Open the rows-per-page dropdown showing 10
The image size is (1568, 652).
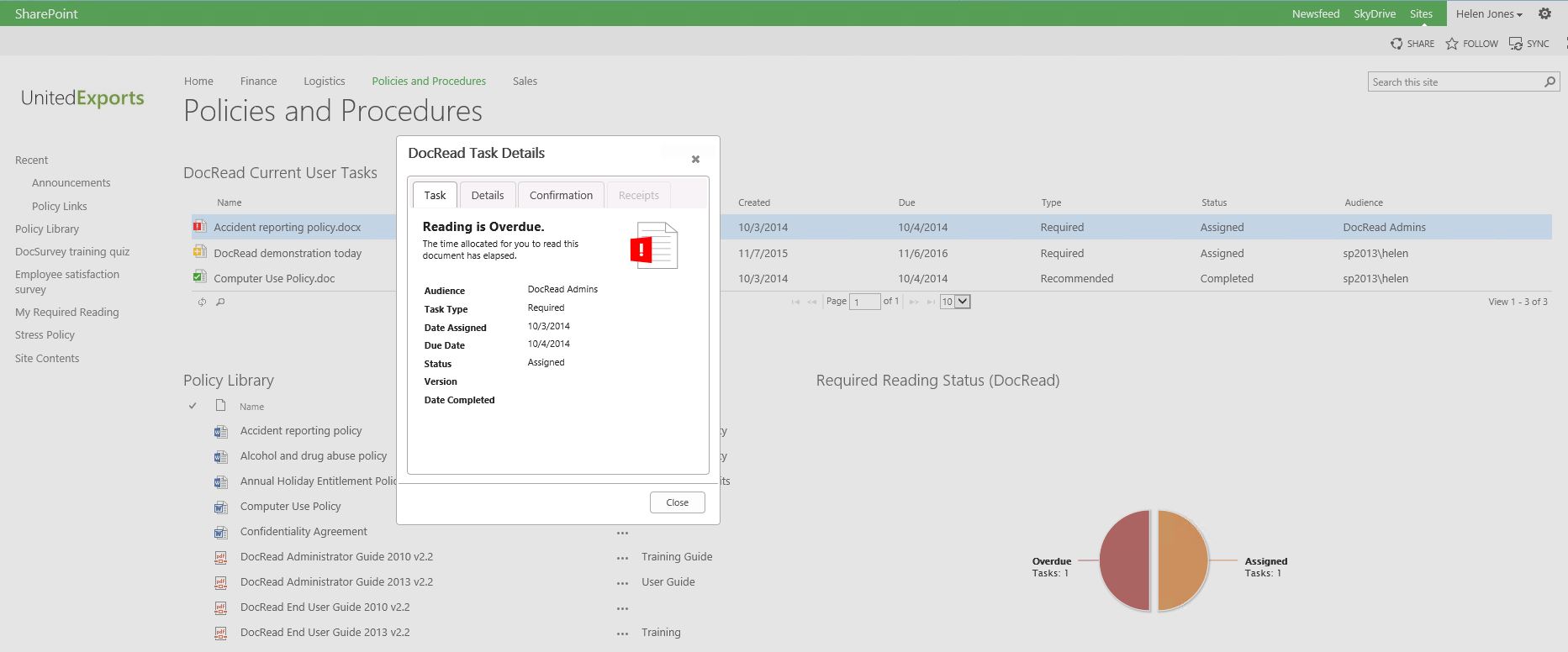tap(955, 302)
